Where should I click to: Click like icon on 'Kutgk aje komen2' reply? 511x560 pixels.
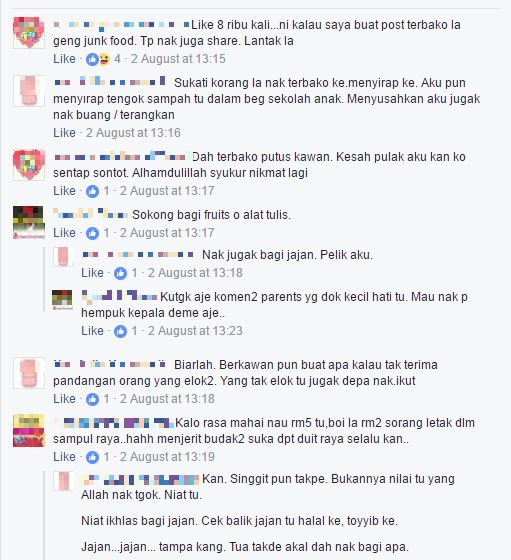point(120,331)
